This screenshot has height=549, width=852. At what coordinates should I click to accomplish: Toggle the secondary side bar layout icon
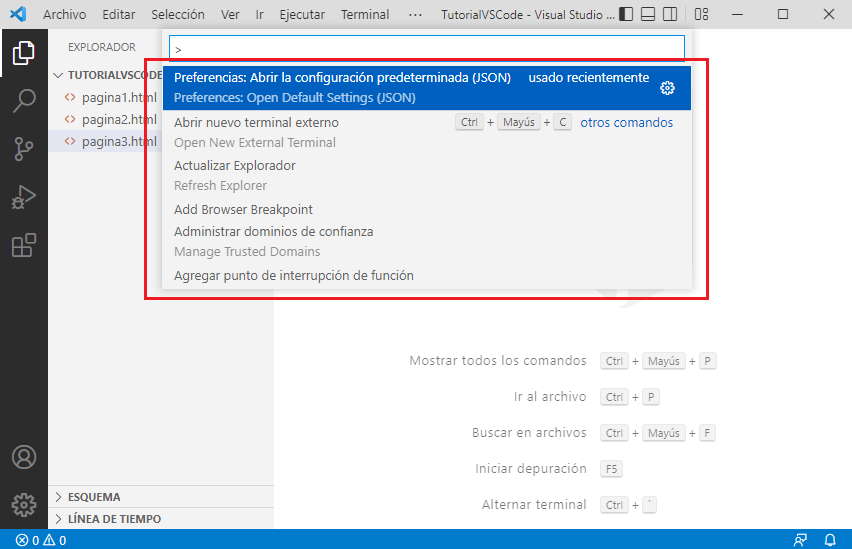point(671,14)
